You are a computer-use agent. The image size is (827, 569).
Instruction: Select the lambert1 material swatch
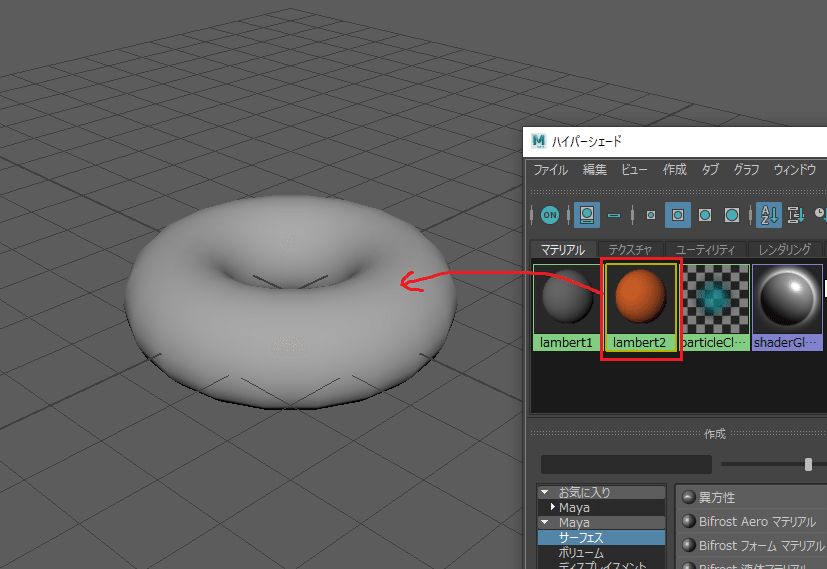(x=566, y=307)
